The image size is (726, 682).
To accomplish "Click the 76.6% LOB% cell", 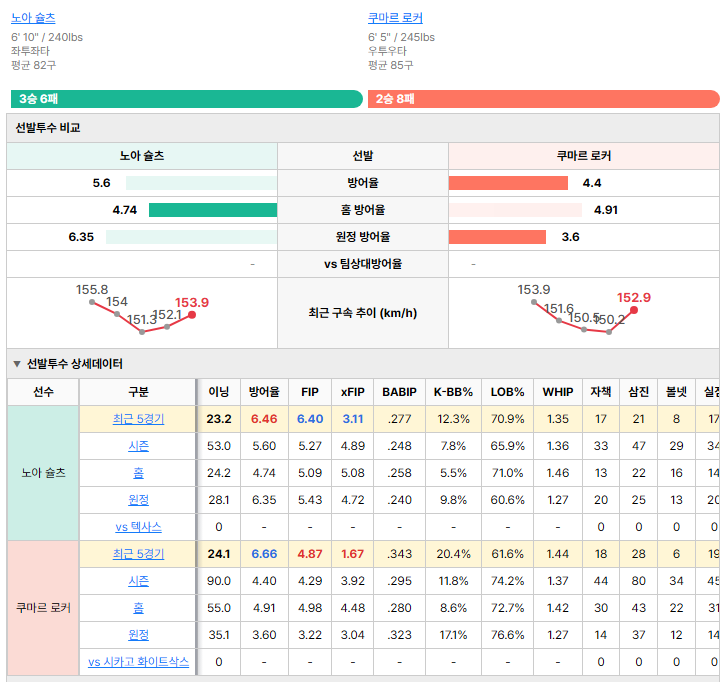I will click(507, 635).
